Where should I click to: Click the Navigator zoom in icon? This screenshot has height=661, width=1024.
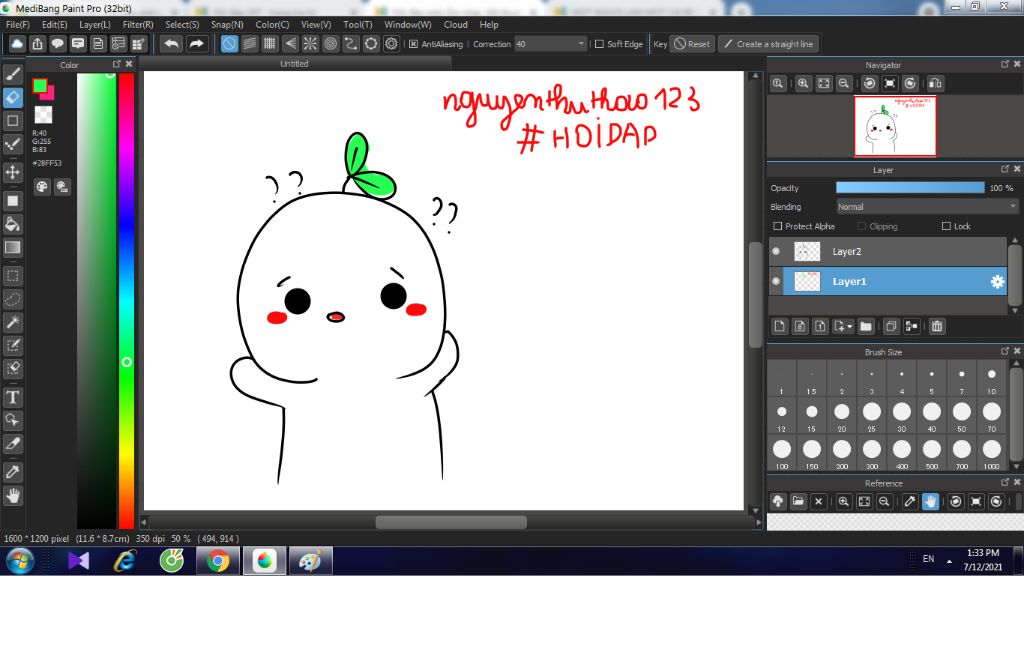point(803,83)
